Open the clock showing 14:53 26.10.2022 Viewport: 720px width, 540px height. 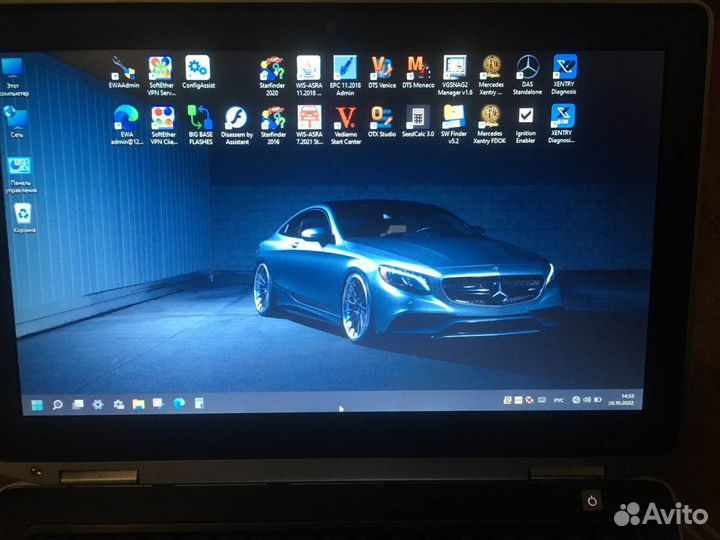click(621, 399)
